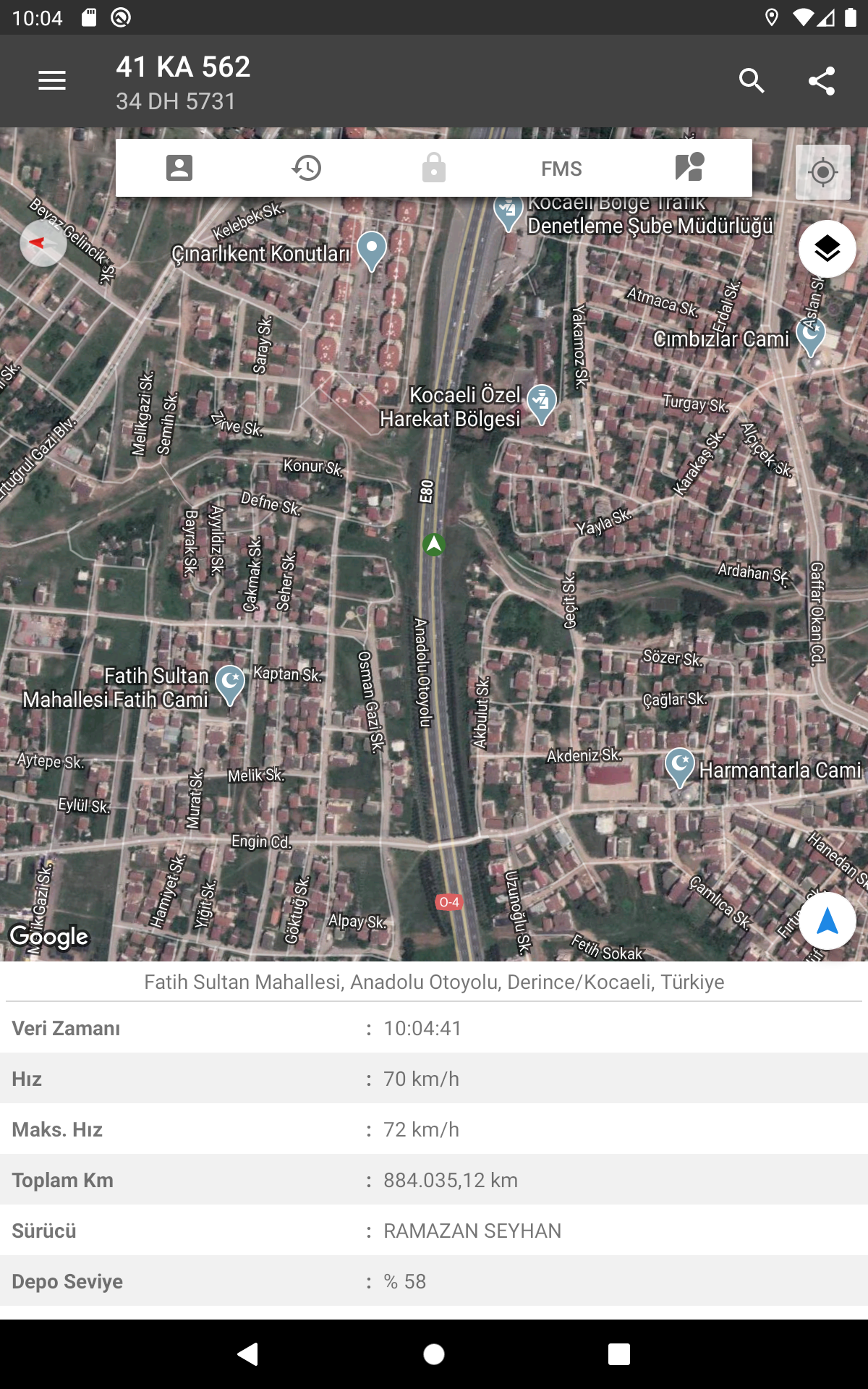Tap the E80 road label
The image size is (868, 1389).
pos(427,492)
